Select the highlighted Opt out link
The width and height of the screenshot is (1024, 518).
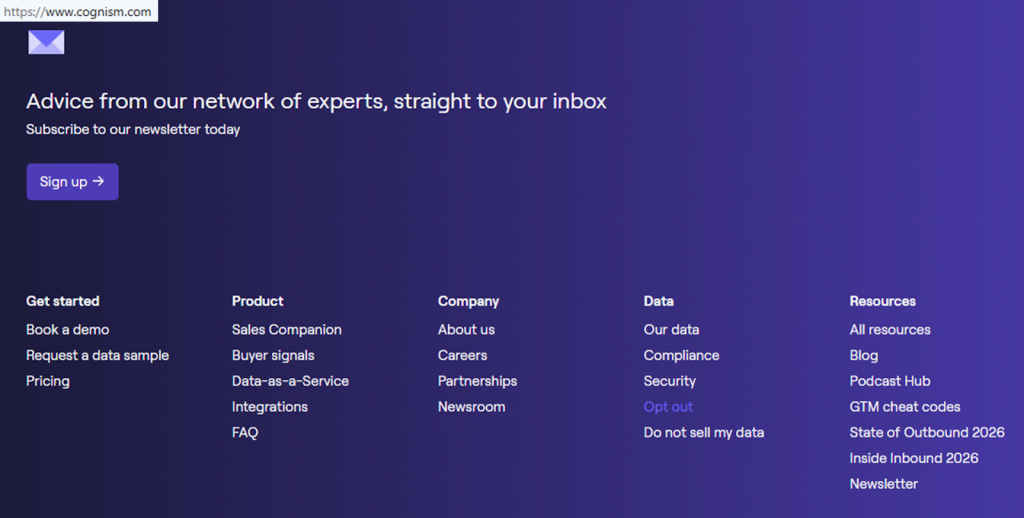(668, 407)
